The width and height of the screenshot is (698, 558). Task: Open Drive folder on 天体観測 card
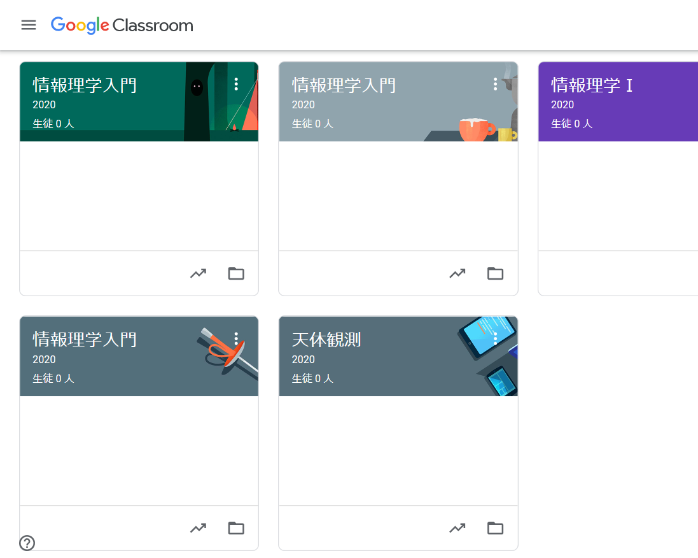click(x=495, y=527)
